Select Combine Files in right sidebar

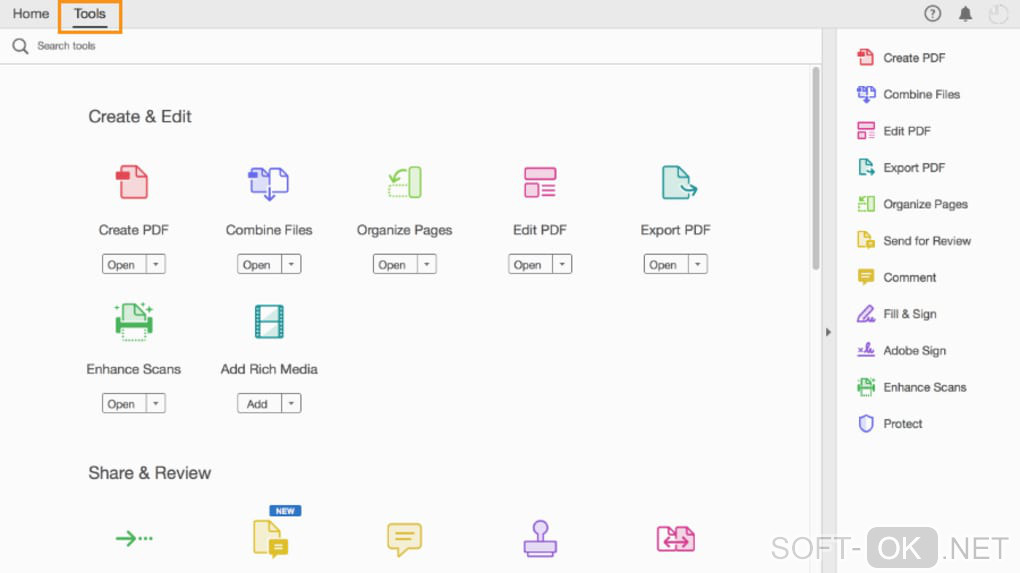pyautogui.click(x=909, y=94)
